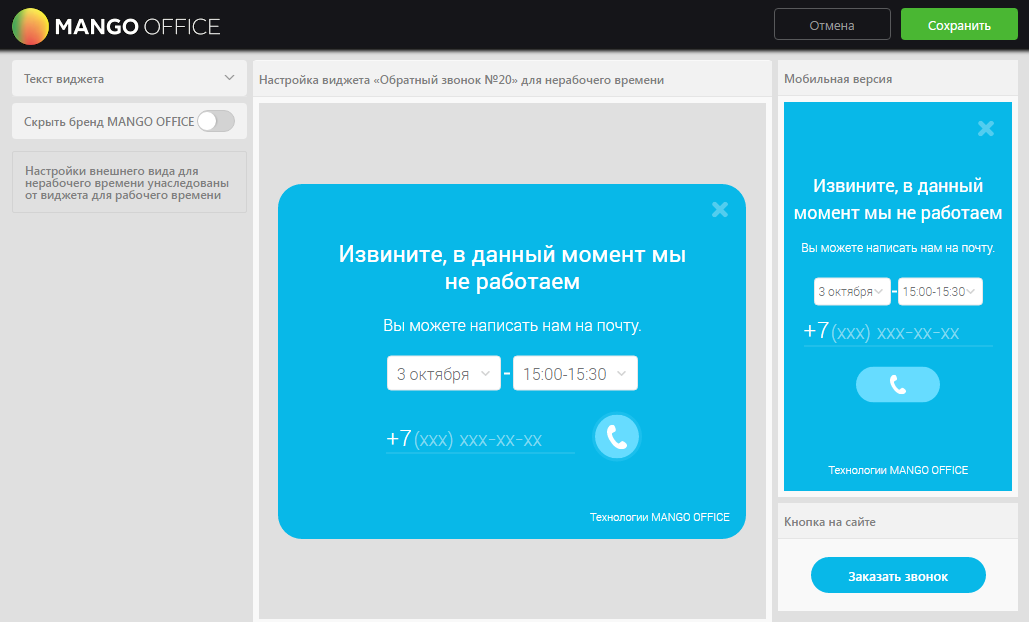The image size is (1029, 622).
Task: Click the green Сохранить button
Action: 959,25
